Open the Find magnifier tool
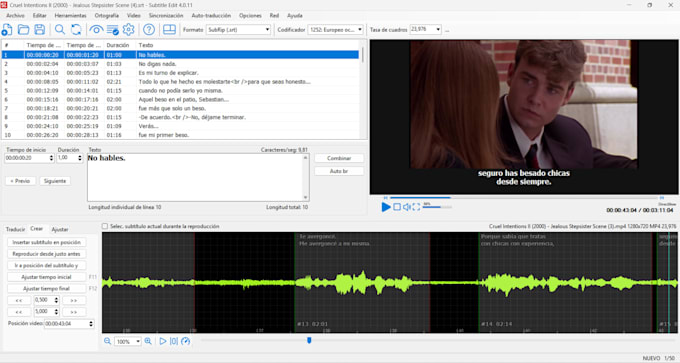 tap(60, 29)
